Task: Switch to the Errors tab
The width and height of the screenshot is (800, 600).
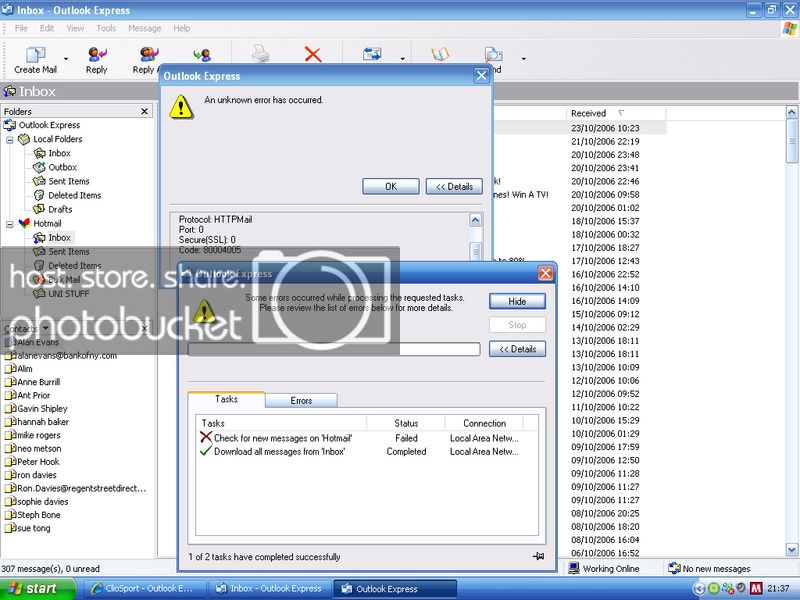Action: click(x=301, y=401)
